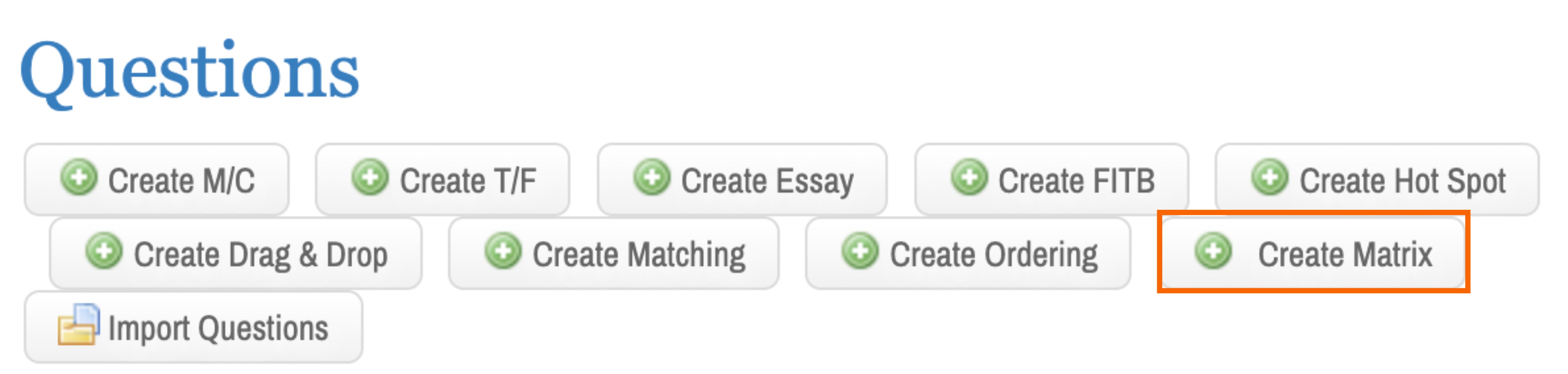Click the green plus icon on Create FITB

[969, 178]
